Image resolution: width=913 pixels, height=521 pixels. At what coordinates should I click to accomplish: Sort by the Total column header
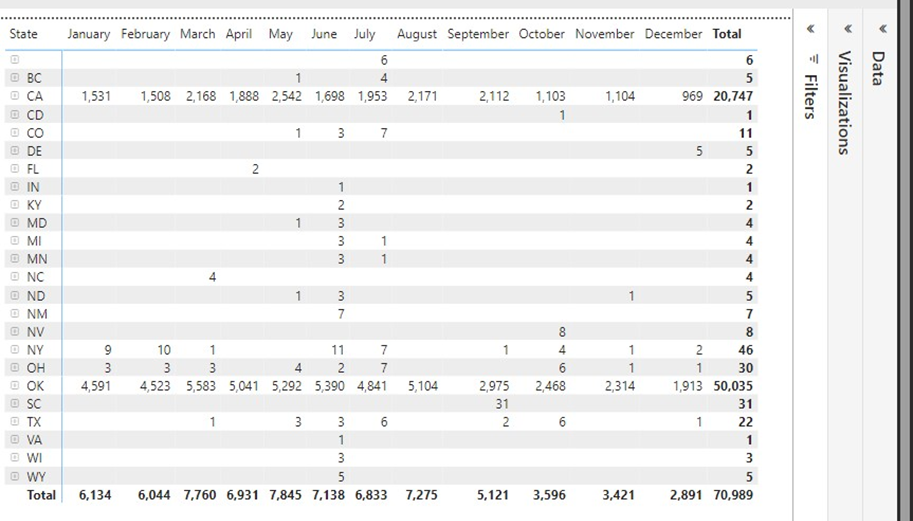pos(727,34)
